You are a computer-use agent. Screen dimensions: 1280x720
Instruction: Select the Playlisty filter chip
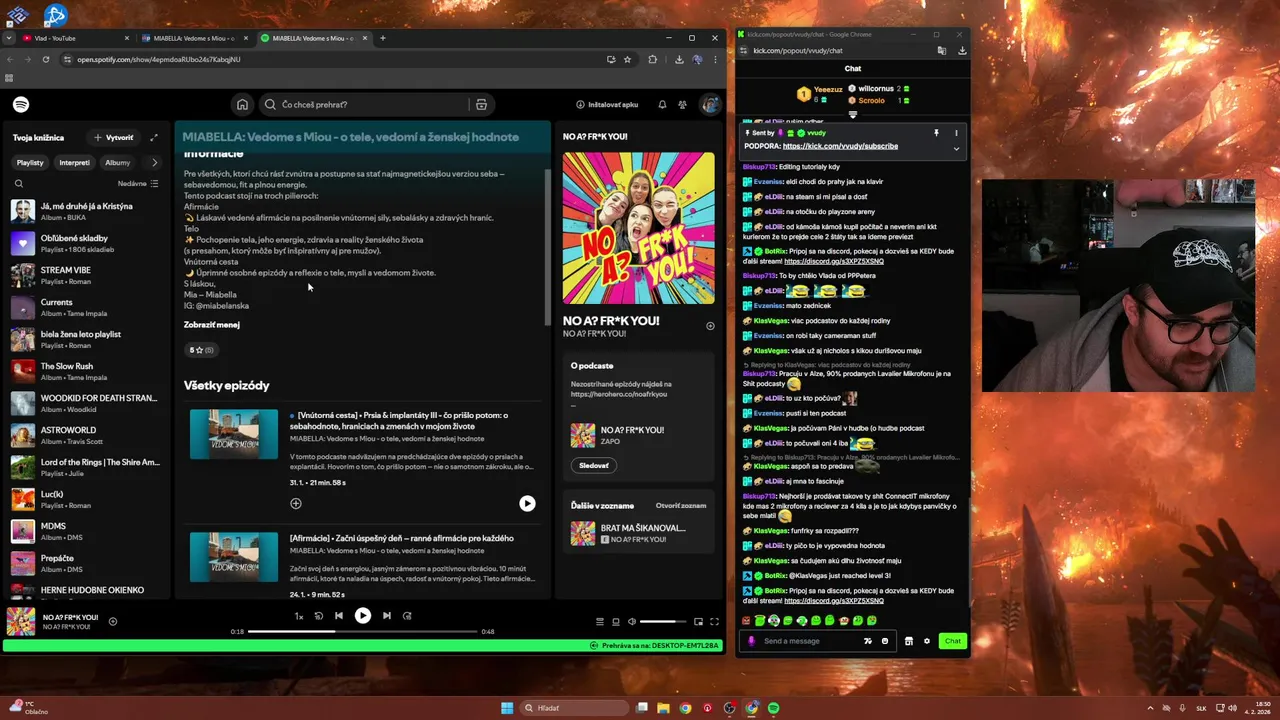tap(30, 162)
